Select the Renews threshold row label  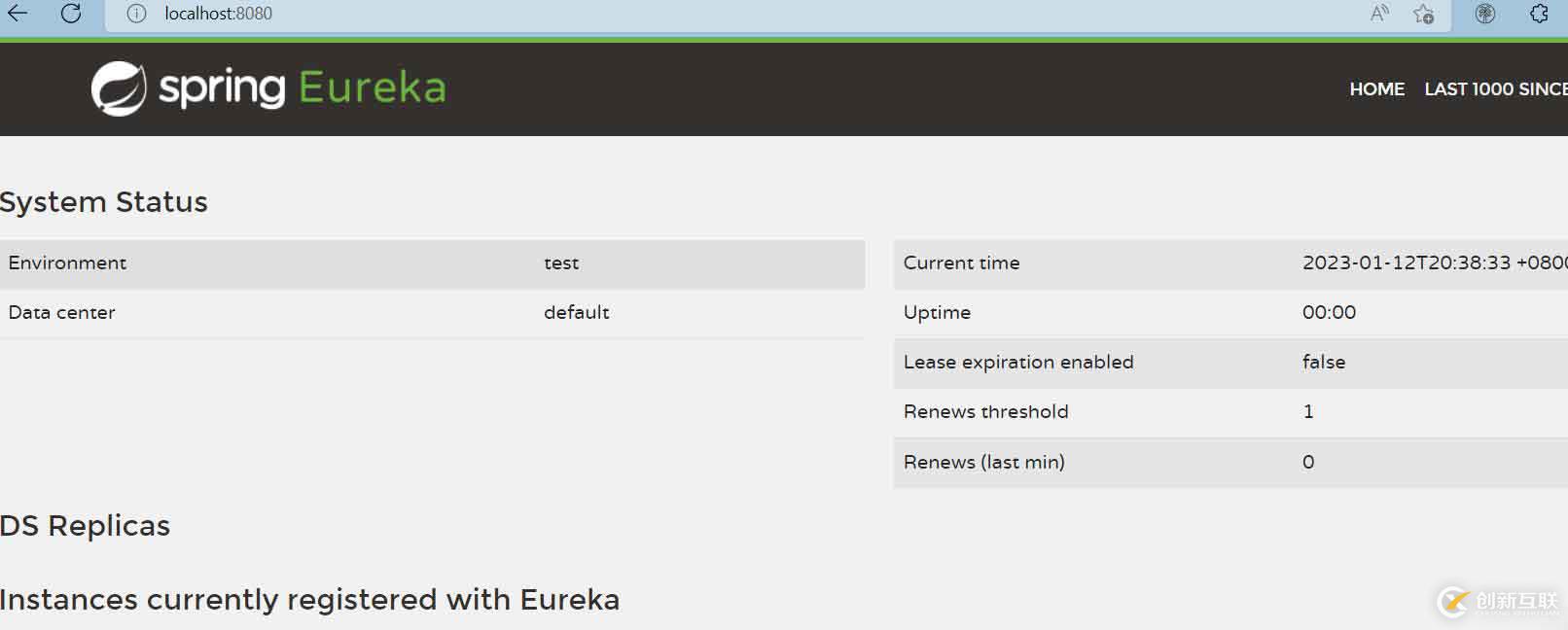point(985,412)
